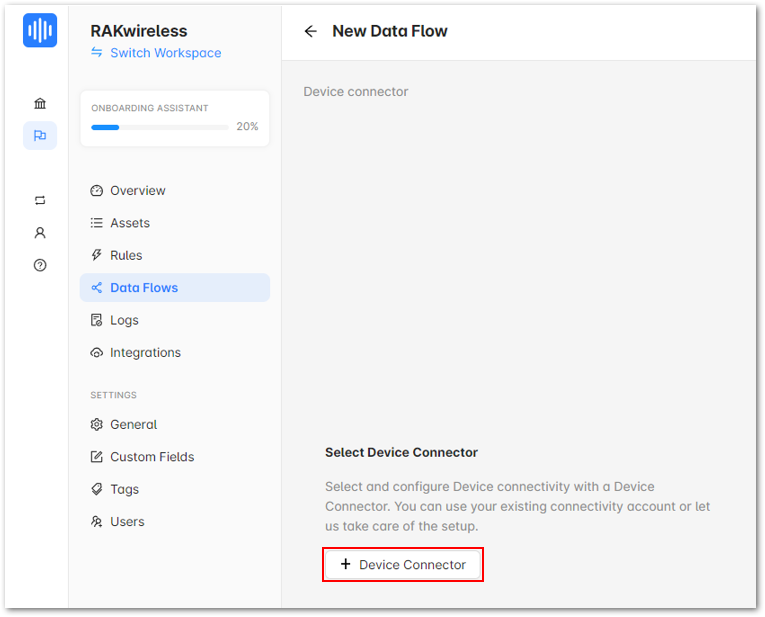Open the help question mark icon
This screenshot has width=765, height=617.
pos(40,265)
